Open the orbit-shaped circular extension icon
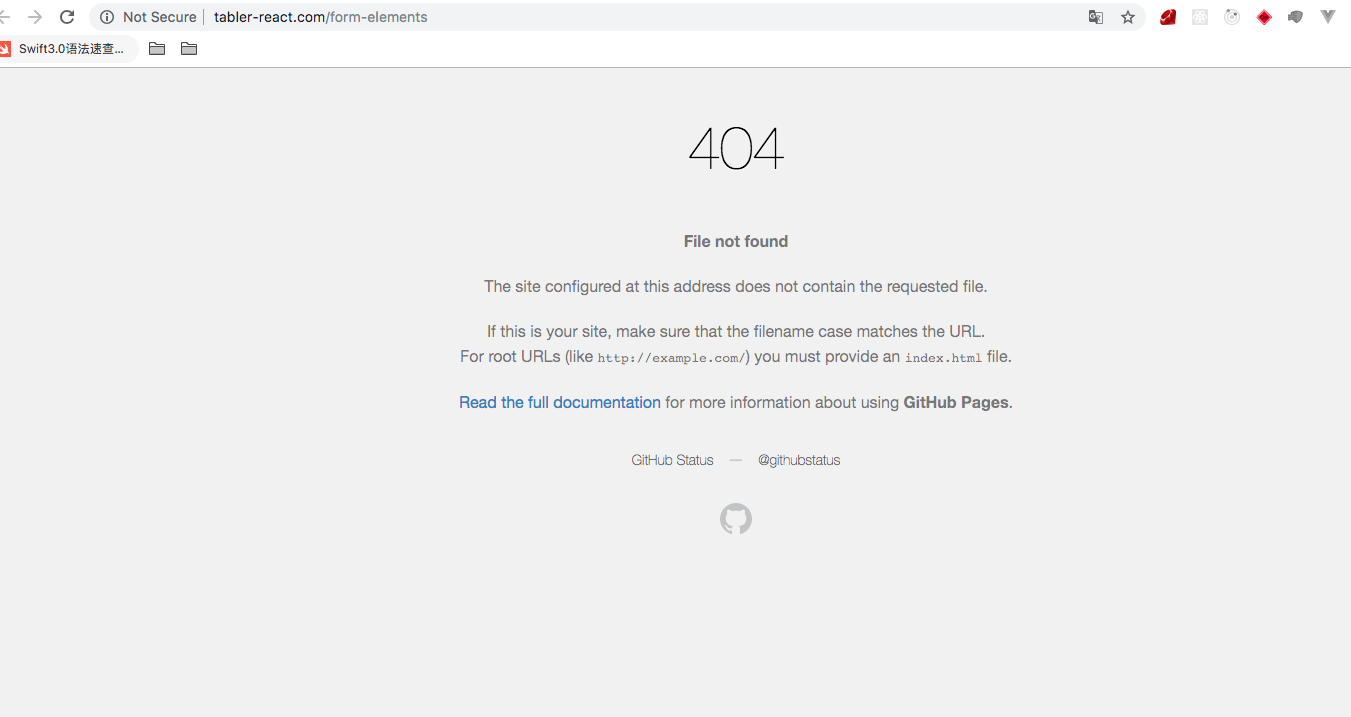Viewport: 1351px width, 717px height. click(1231, 16)
